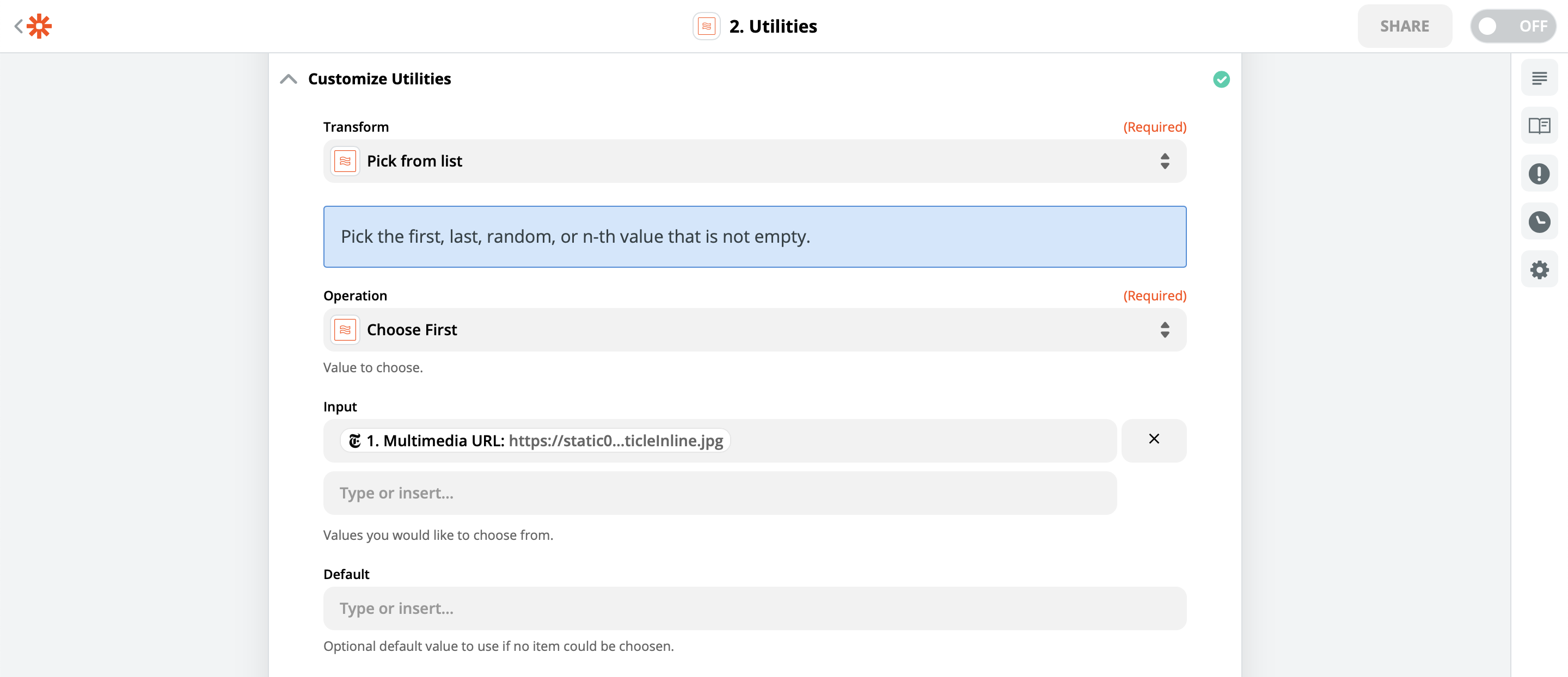Click the Zapier asterisk logo

(x=40, y=26)
